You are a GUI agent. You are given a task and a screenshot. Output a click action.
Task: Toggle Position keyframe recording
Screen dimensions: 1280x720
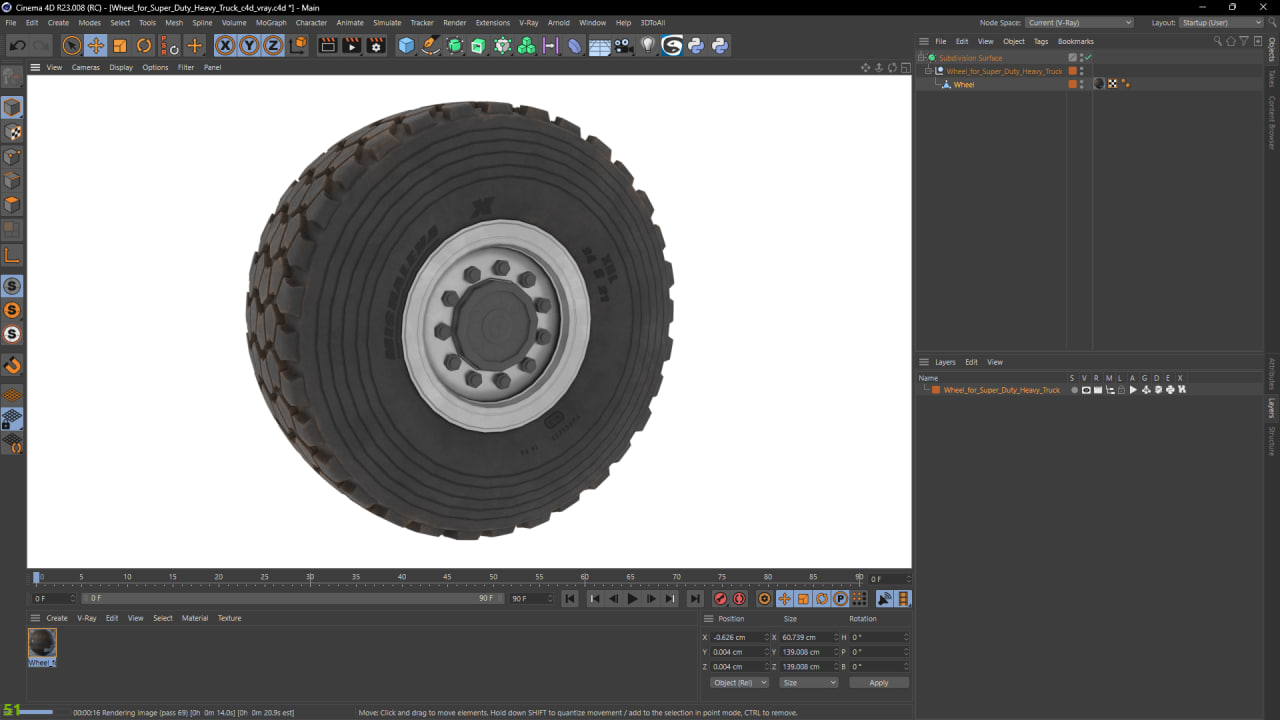(x=784, y=599)
